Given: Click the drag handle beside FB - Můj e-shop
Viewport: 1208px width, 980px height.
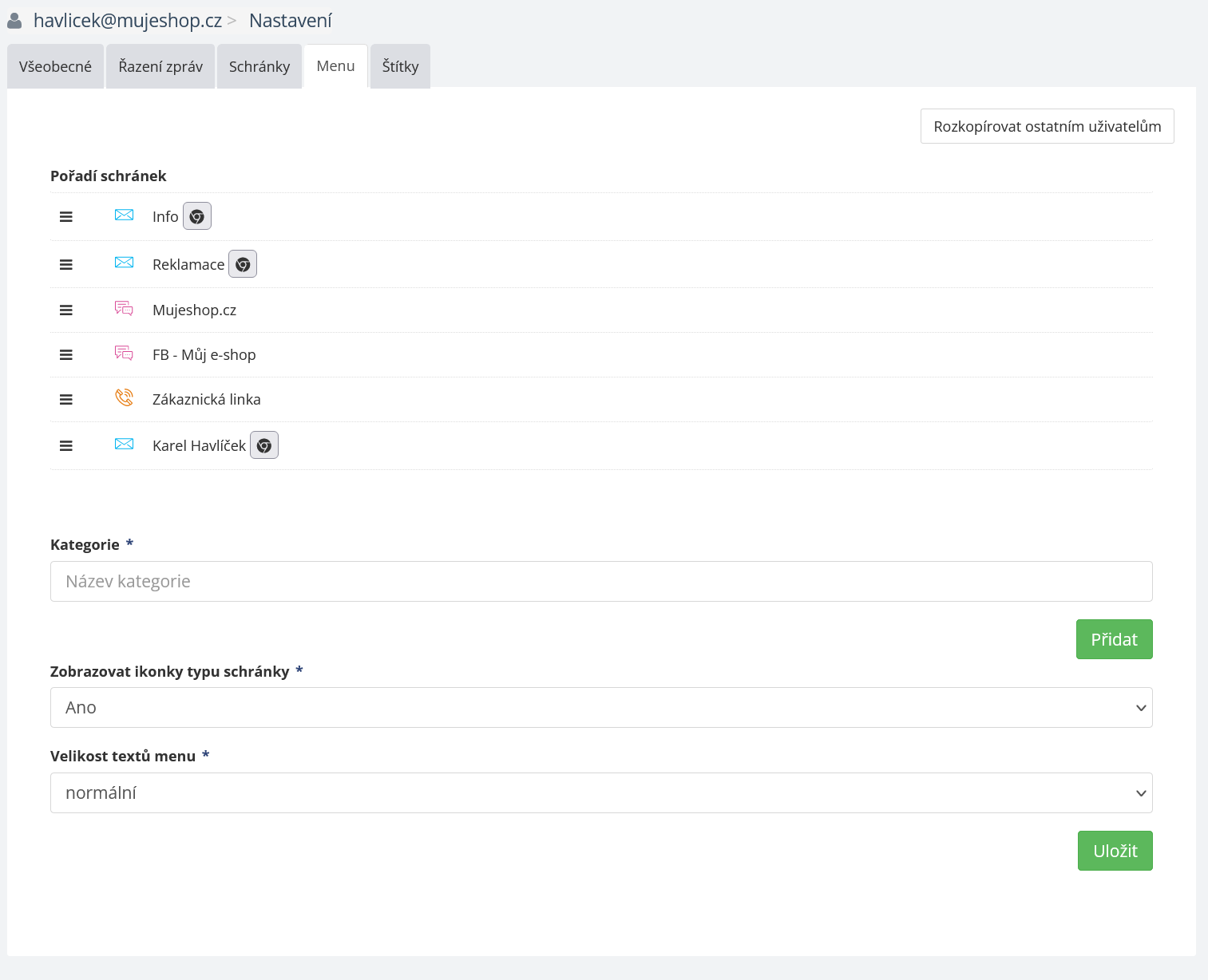Looking at the screenshot, I should (x=66, y=355).
